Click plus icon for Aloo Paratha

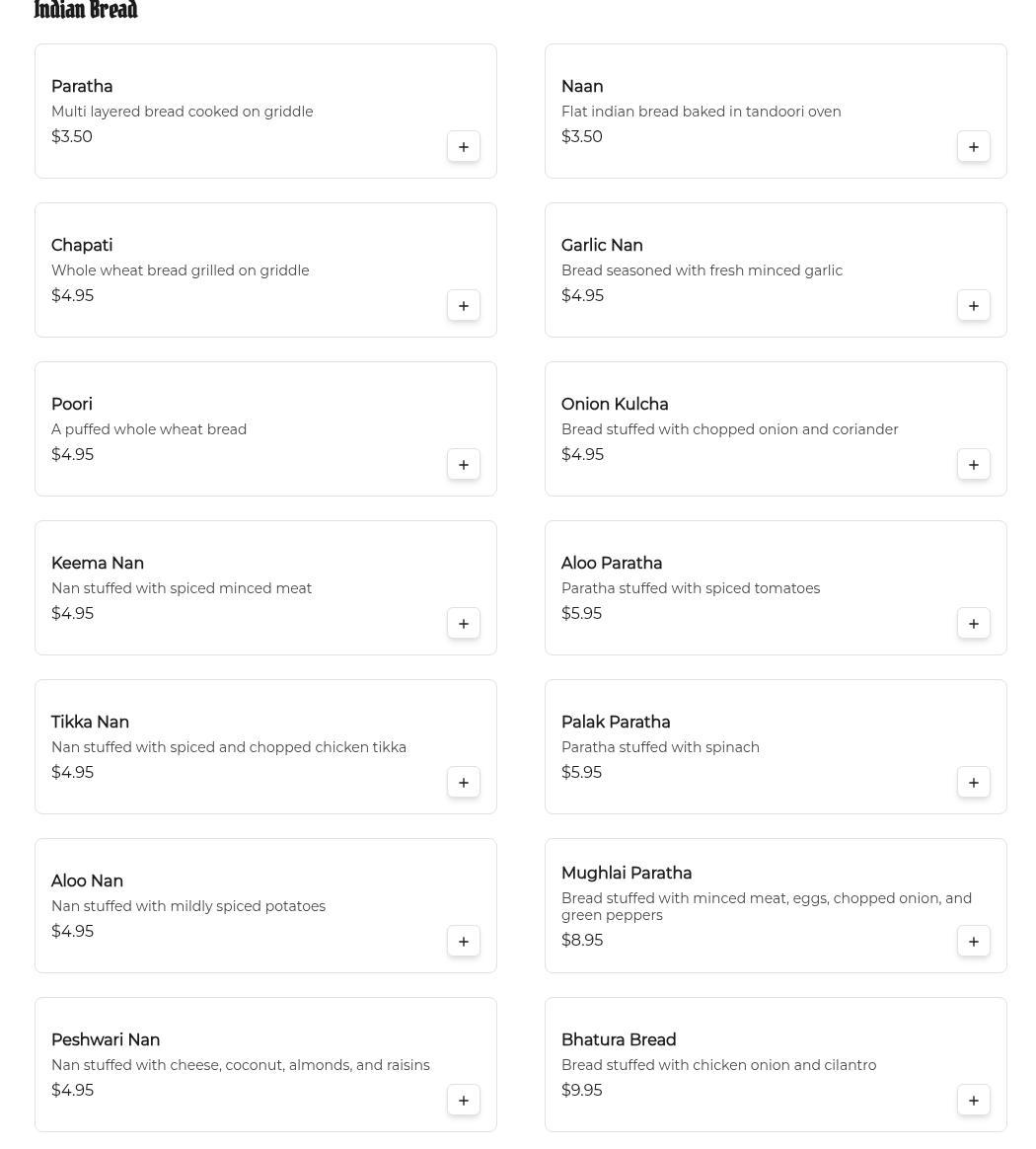(973, 624)
